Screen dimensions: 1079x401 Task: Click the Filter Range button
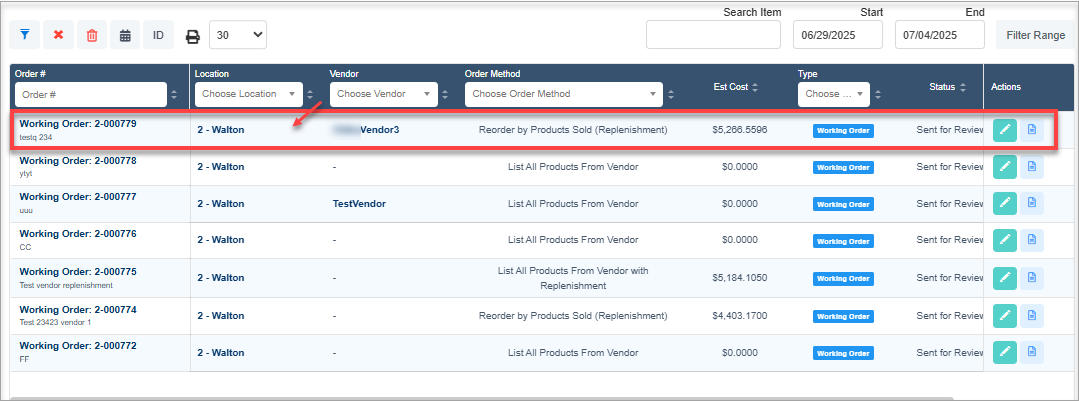point(1035,35)
